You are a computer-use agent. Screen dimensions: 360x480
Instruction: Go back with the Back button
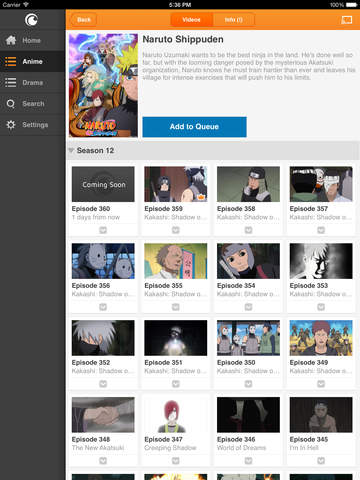84,20
